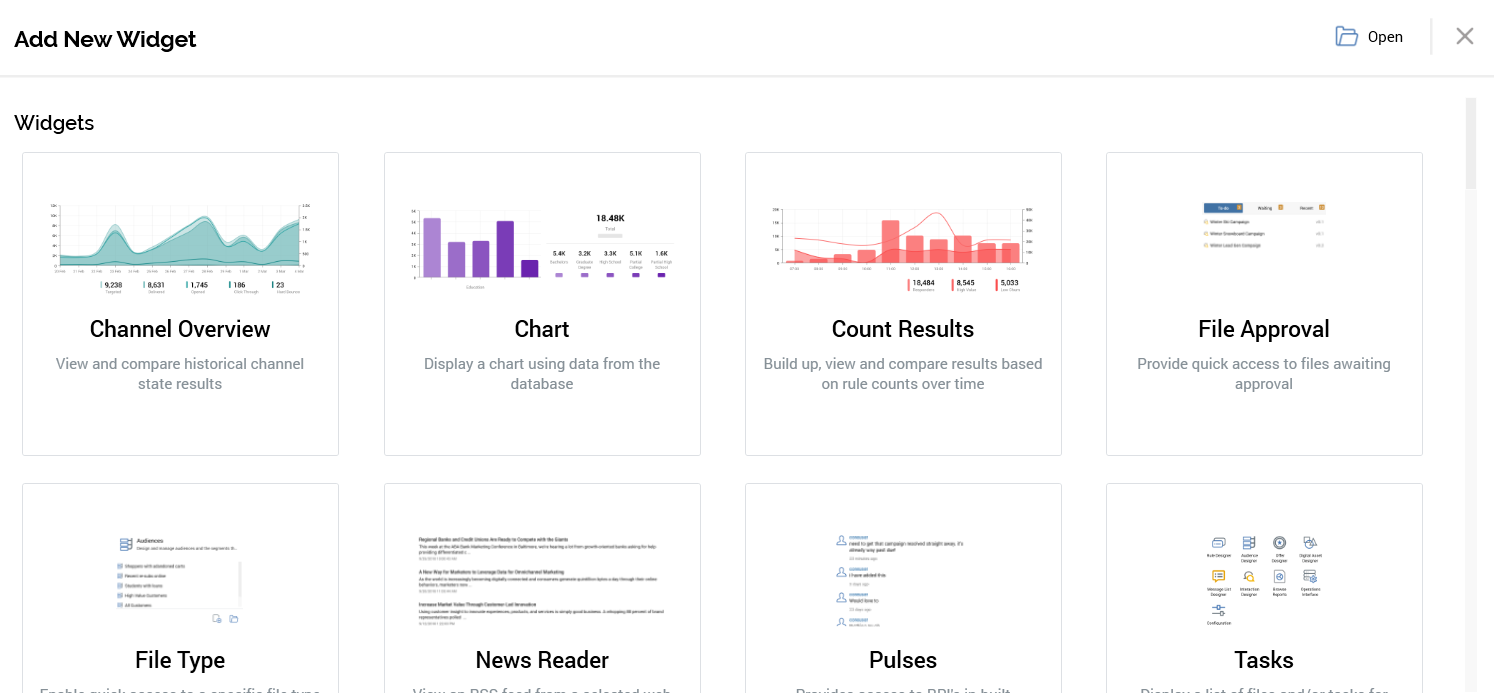Click the Open button label
Screen dimensions: 1494x698
[x=1385, y=37]
